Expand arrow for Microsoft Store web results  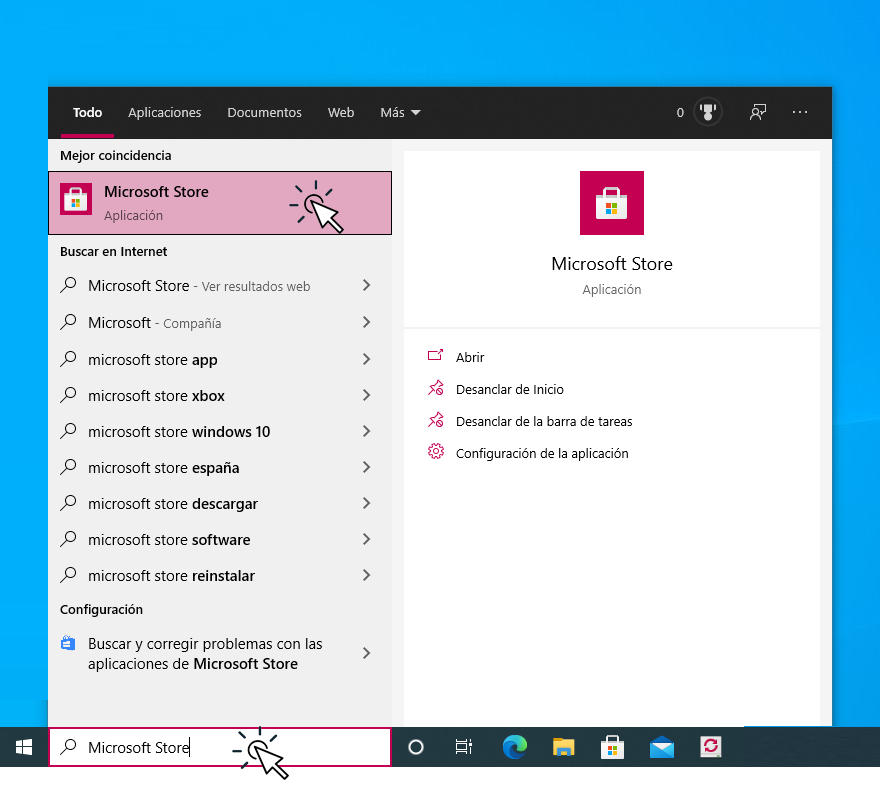point(366,285)
